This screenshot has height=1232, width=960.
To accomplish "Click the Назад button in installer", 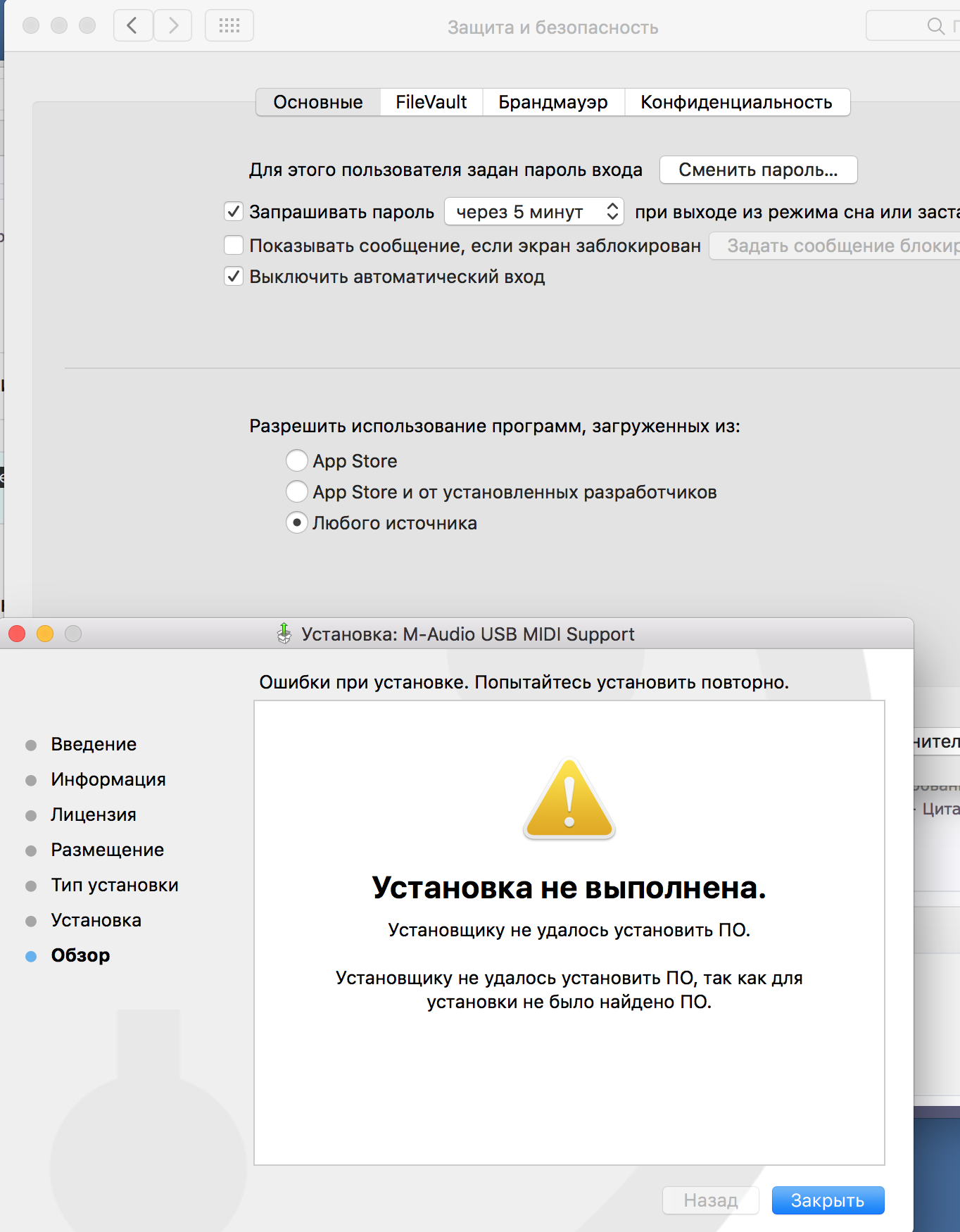I will point(711,1200).
